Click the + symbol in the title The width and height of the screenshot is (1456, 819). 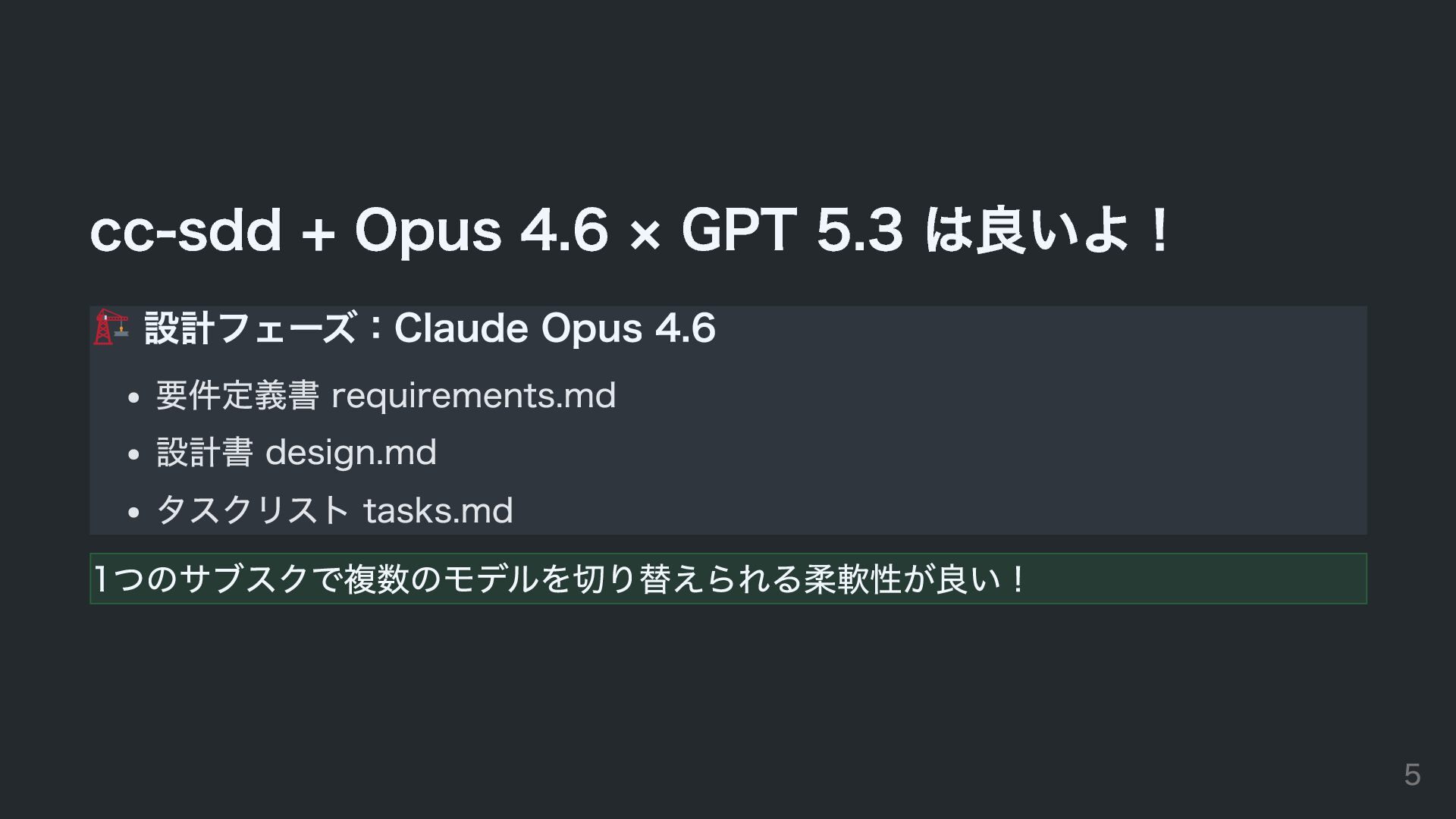[x=318, y=234]
